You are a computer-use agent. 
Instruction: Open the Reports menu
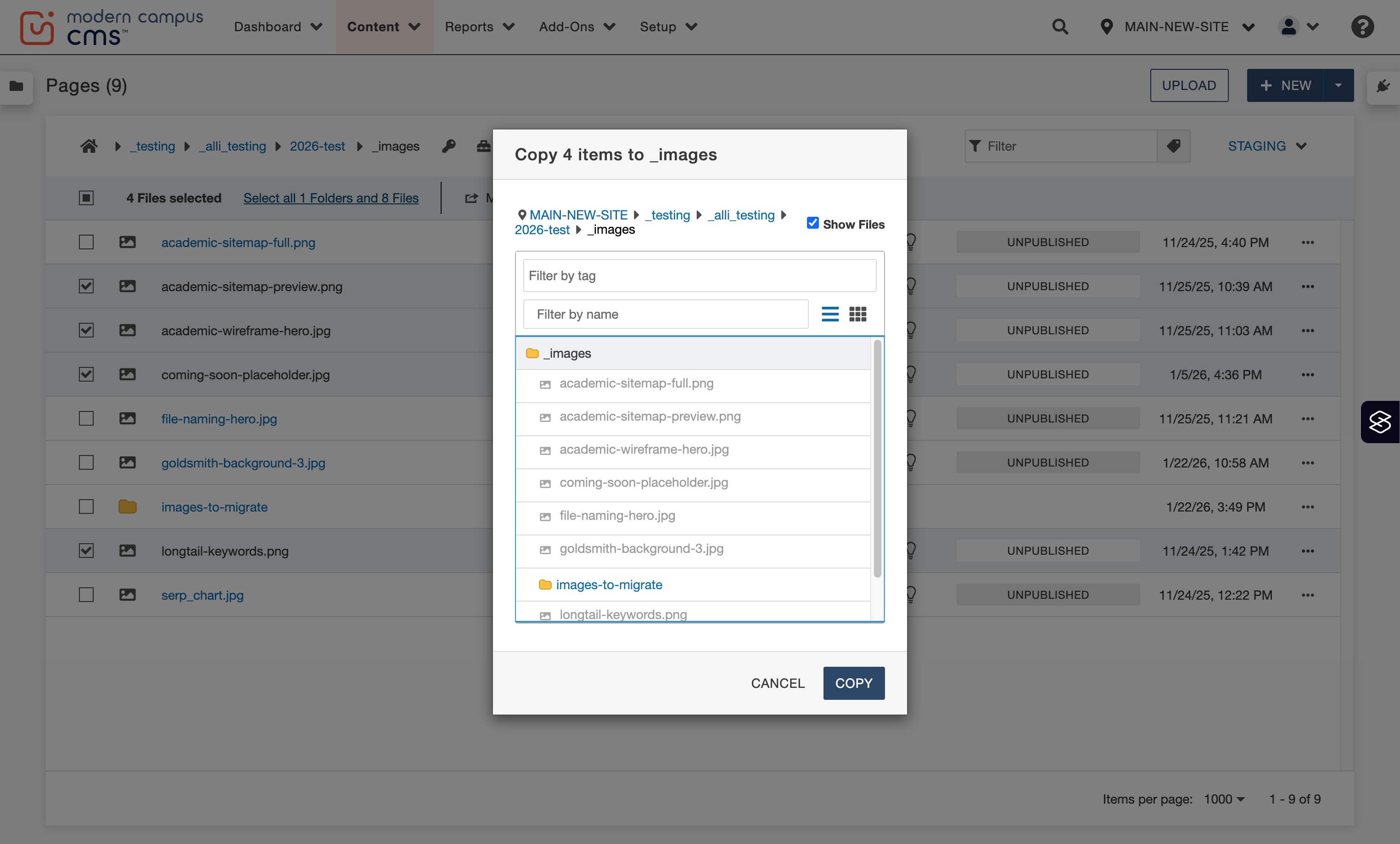tap(480, 27)
